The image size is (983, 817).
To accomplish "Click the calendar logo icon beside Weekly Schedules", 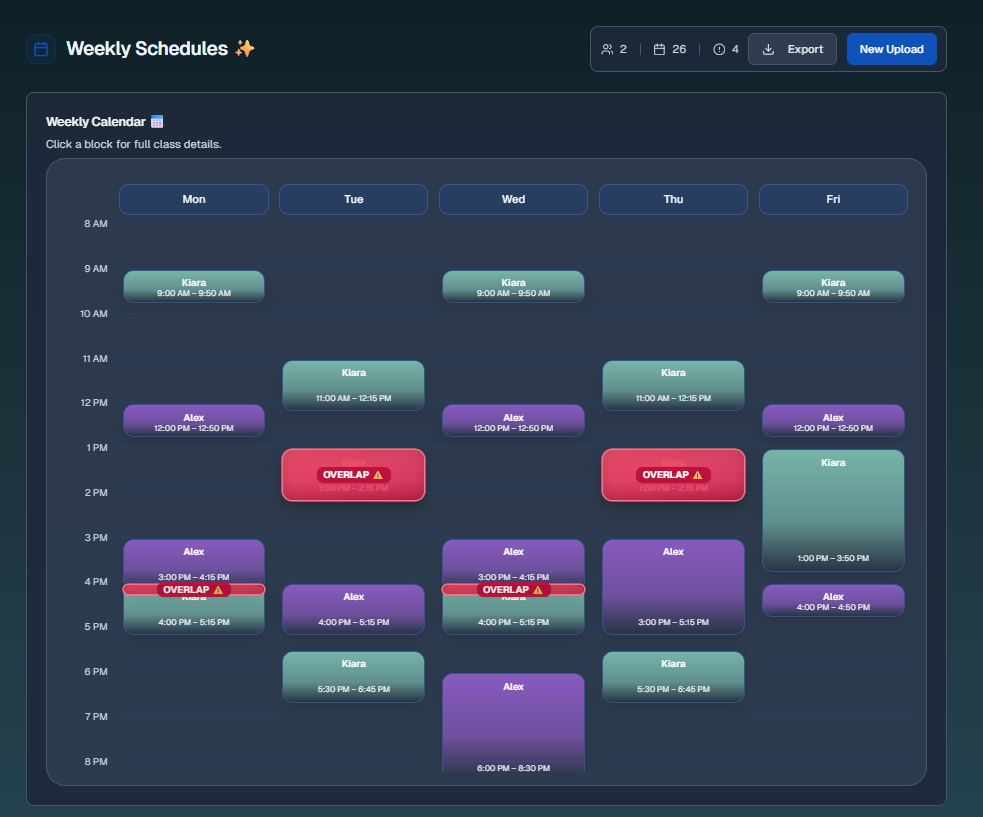I will [41, 49].
